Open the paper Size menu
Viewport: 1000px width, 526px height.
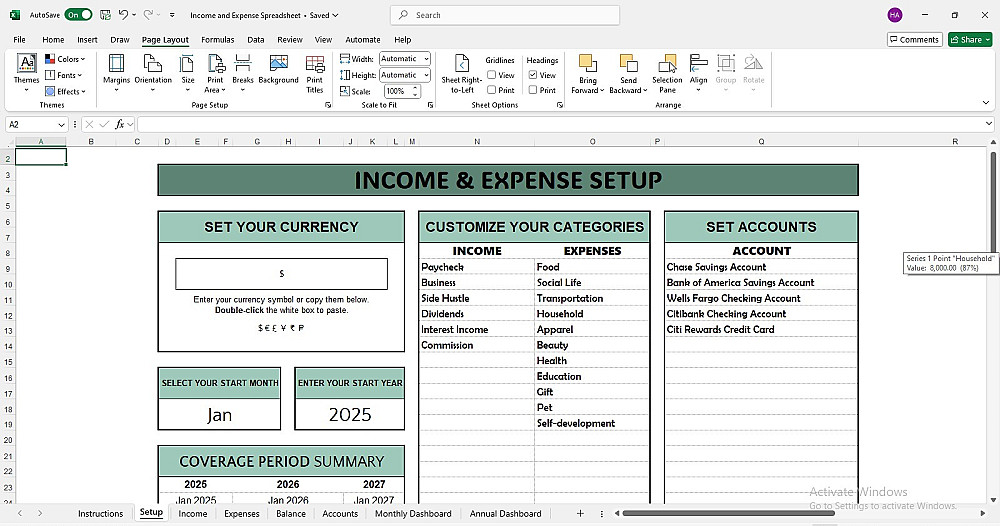pos(188,73)
